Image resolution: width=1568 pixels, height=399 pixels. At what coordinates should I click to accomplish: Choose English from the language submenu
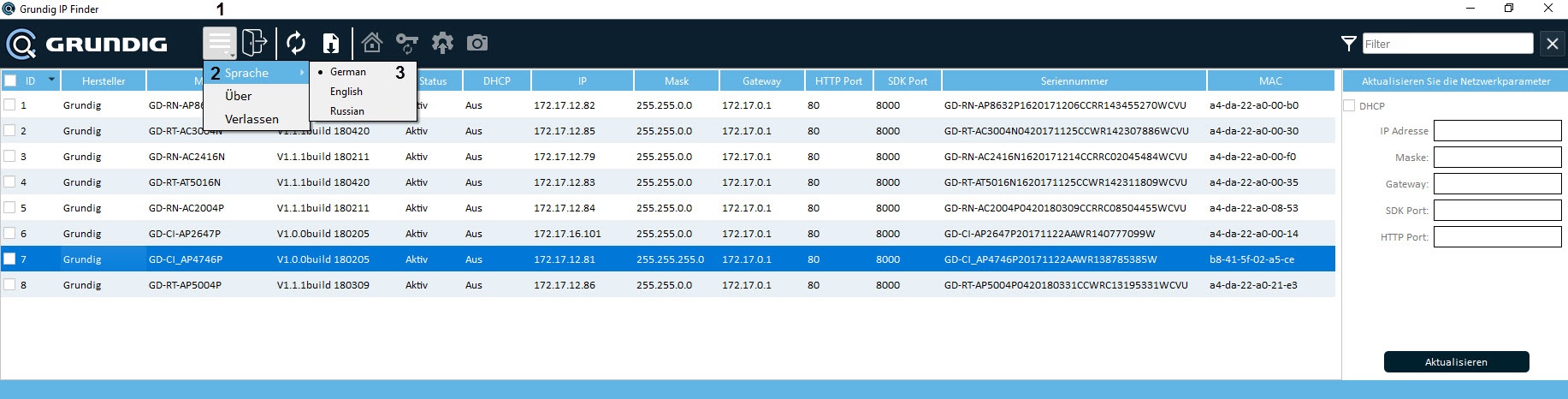point(346,92)
